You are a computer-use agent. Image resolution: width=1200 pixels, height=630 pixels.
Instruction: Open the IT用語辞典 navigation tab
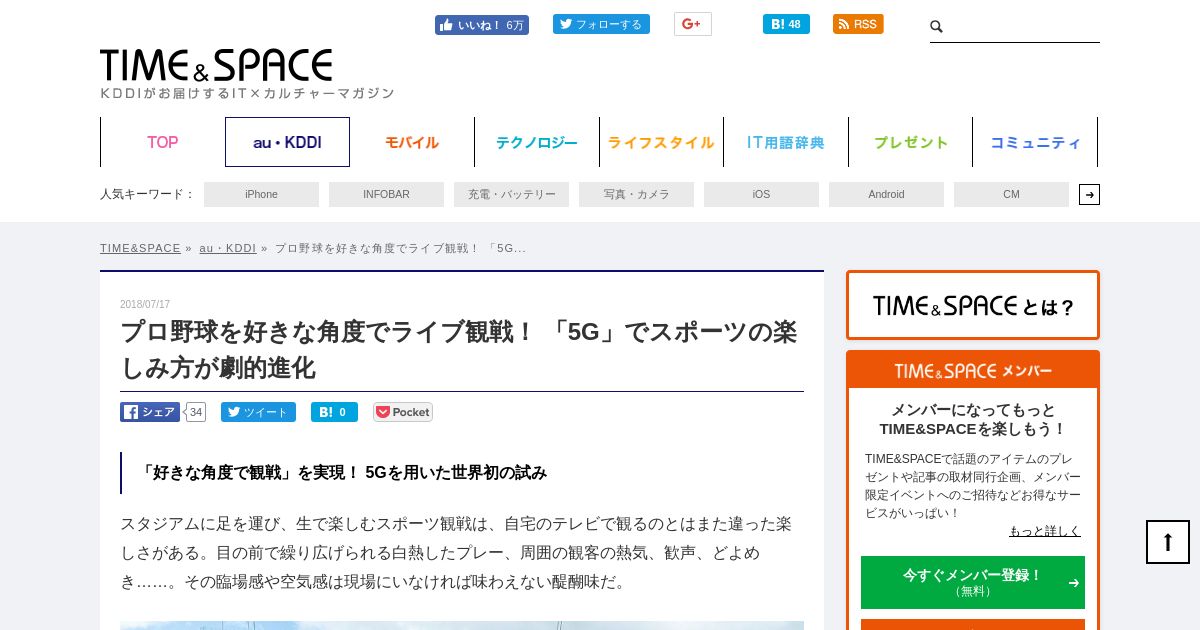(786, 142)
